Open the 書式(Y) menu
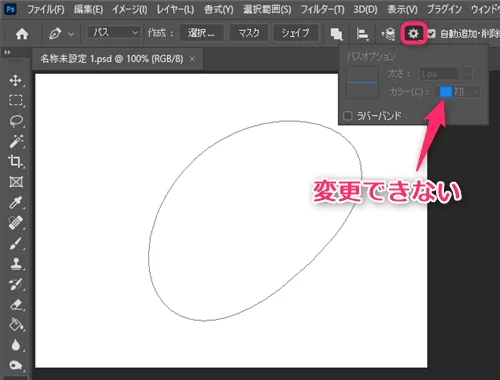Viewport: 500px width, 380px height. click(x=219, y=9)
